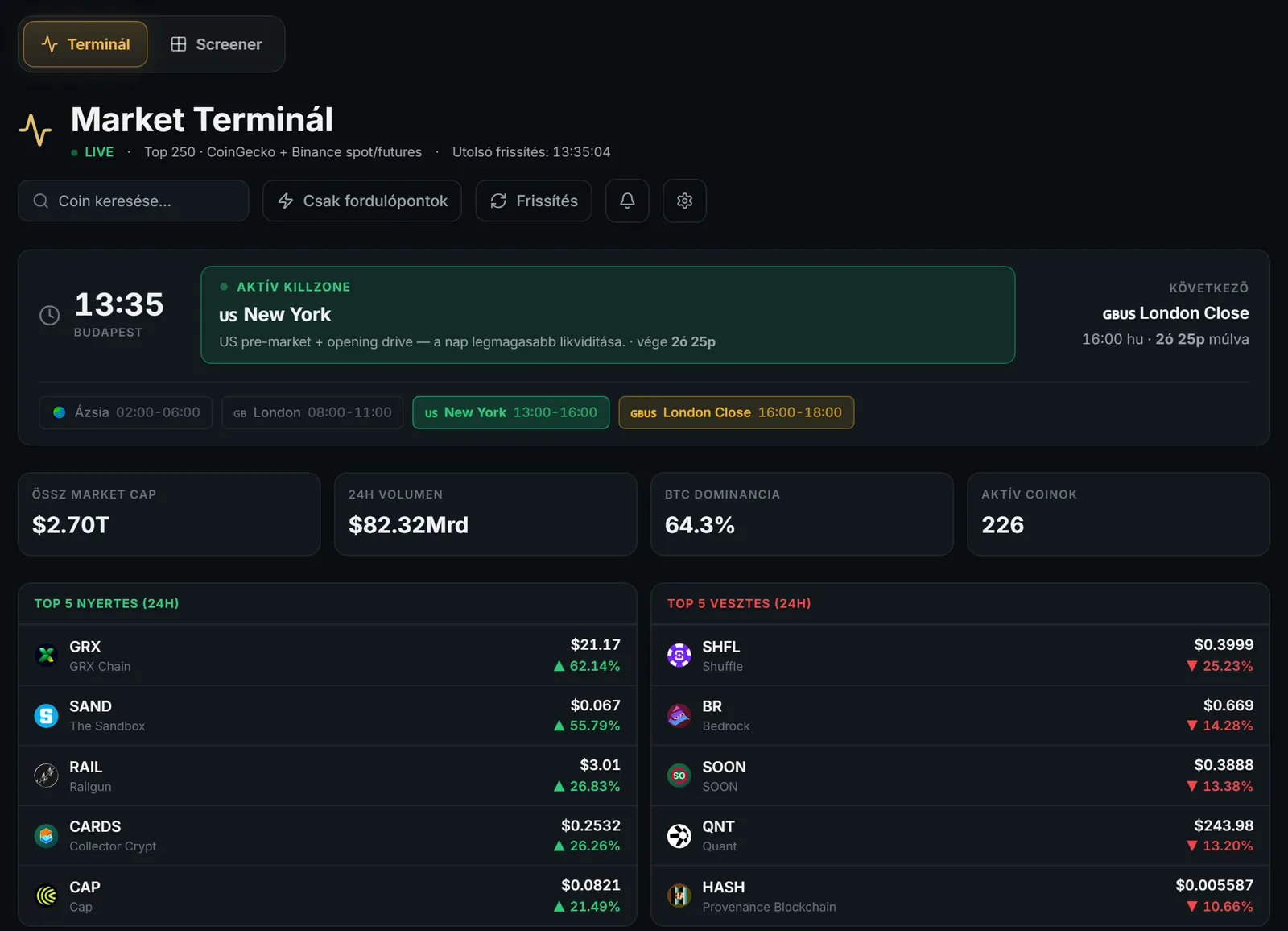Viewport: 1288px width, 931px height.
Task: Click the HASH ticker name
Action: click(723, 887)
